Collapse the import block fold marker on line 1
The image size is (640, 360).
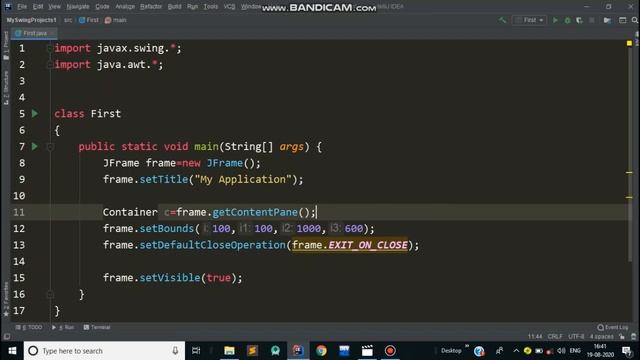[50, 48]
